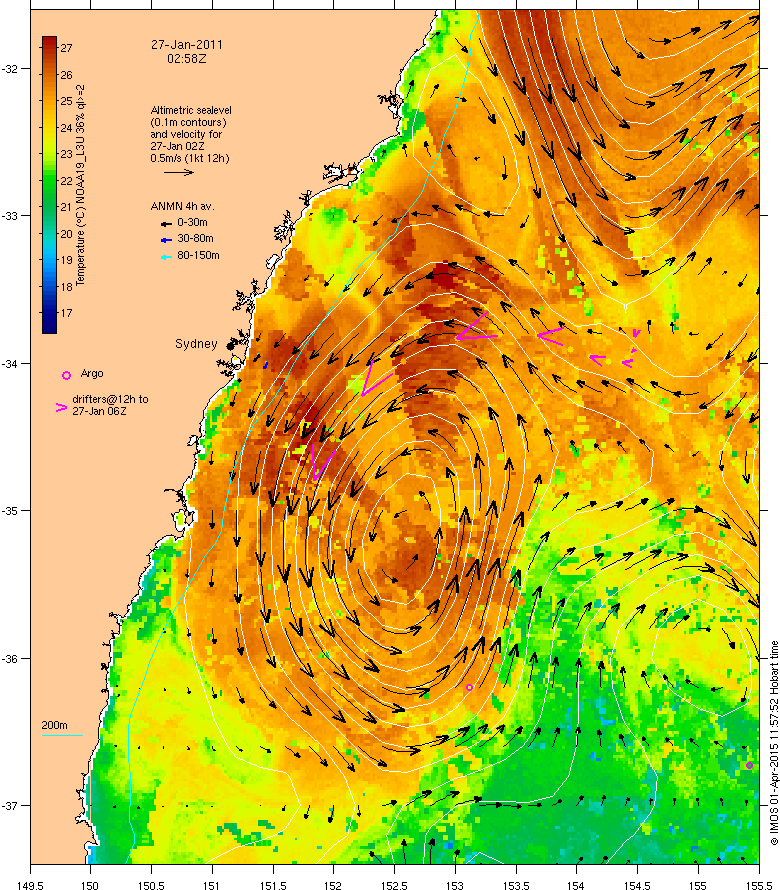Viewport: 780px width, 890px height.
Task: Click the magenta drifter chevron near 153.8E 33.8S
Action: [550, 336]
